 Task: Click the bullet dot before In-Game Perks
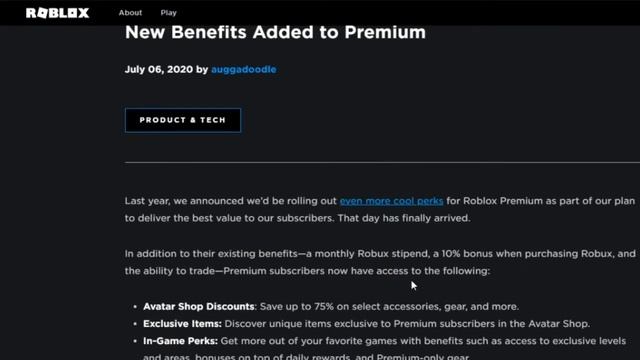point(135,341)
